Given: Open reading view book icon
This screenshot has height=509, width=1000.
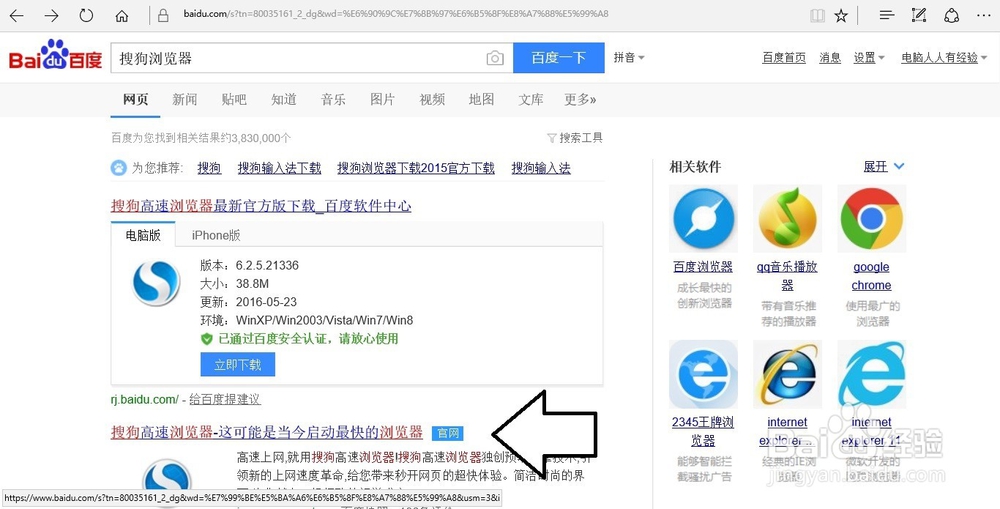Looking at the screenshot, I should click(x=817, y=16).
